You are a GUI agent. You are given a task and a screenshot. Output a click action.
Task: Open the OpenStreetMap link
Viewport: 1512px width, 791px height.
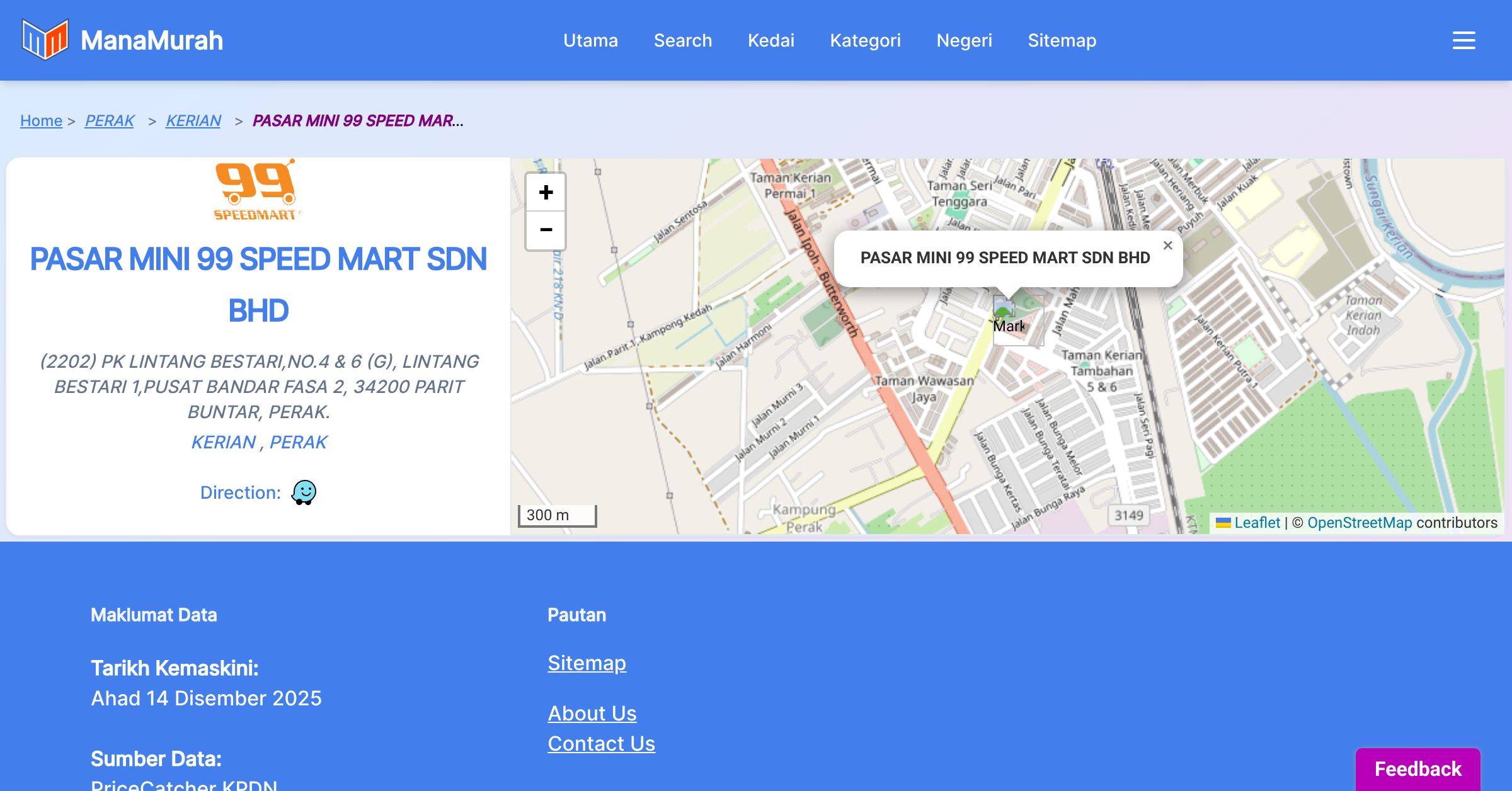[1360, 523]
